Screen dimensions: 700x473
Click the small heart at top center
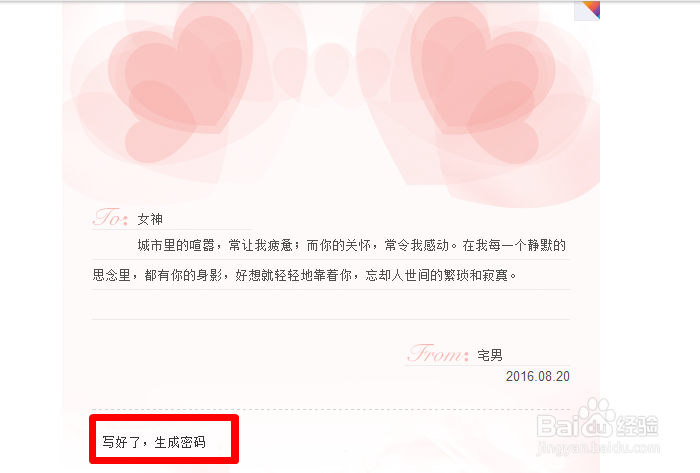pos(332,69)
